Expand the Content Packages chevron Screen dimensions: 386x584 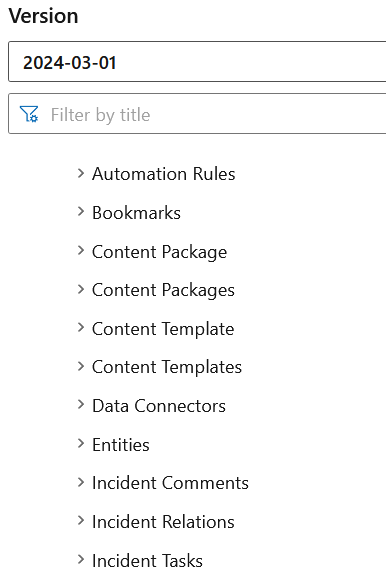coord(80,289)
